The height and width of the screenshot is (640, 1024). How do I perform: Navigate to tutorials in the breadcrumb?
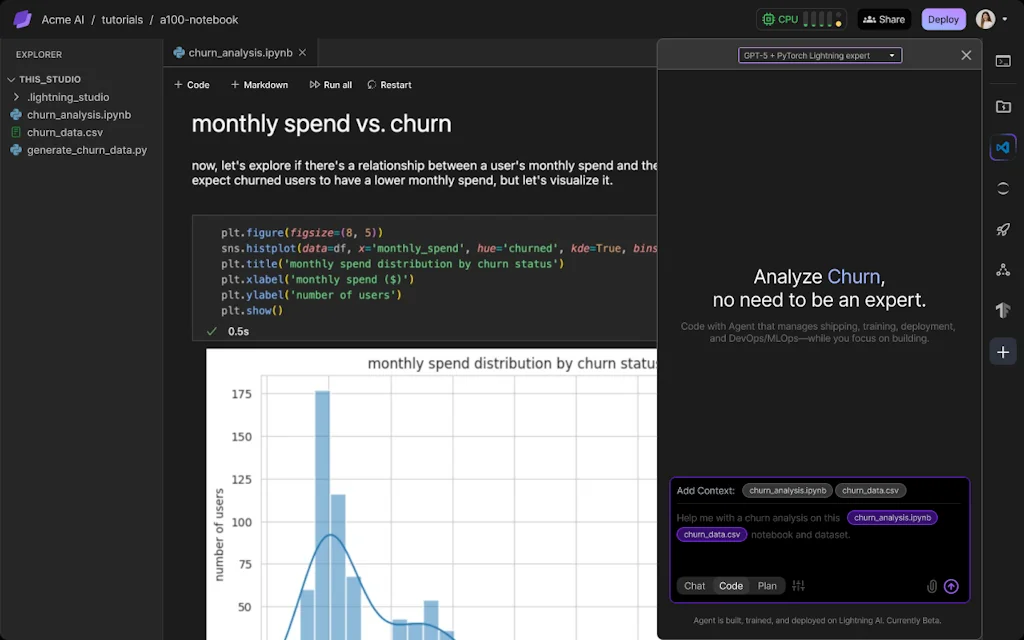[121, 18]
